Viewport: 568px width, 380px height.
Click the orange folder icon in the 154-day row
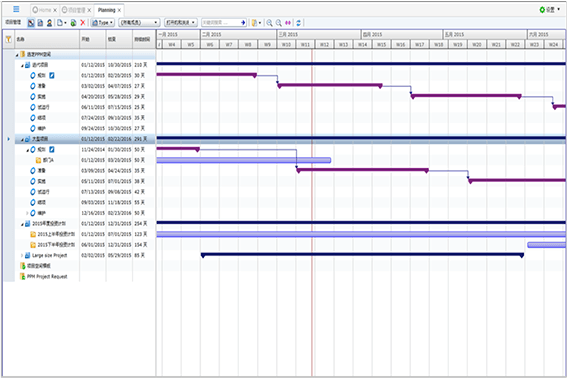(33, 245)
